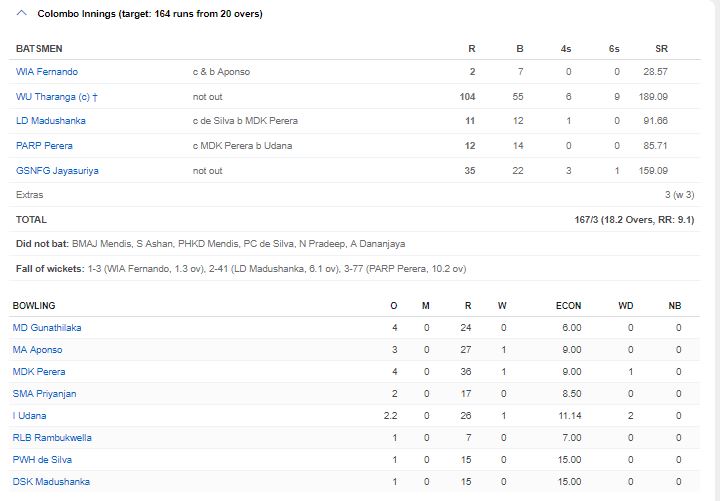Open GSNFG Jayasuriya player page
720x501 pixels.
[57, 171]
